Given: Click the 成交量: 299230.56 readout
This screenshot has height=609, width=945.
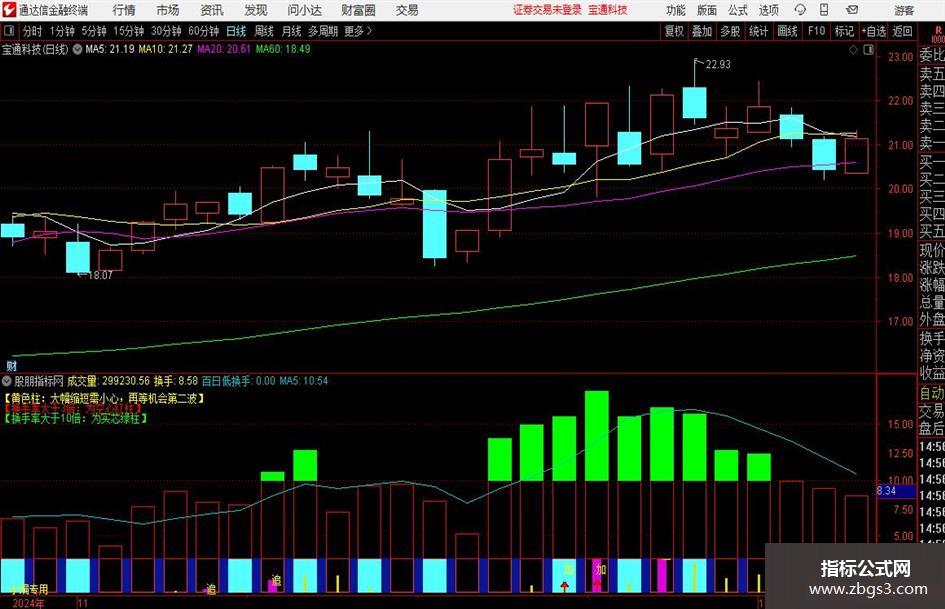Looking at the screenshot, I should click(108, 381).
